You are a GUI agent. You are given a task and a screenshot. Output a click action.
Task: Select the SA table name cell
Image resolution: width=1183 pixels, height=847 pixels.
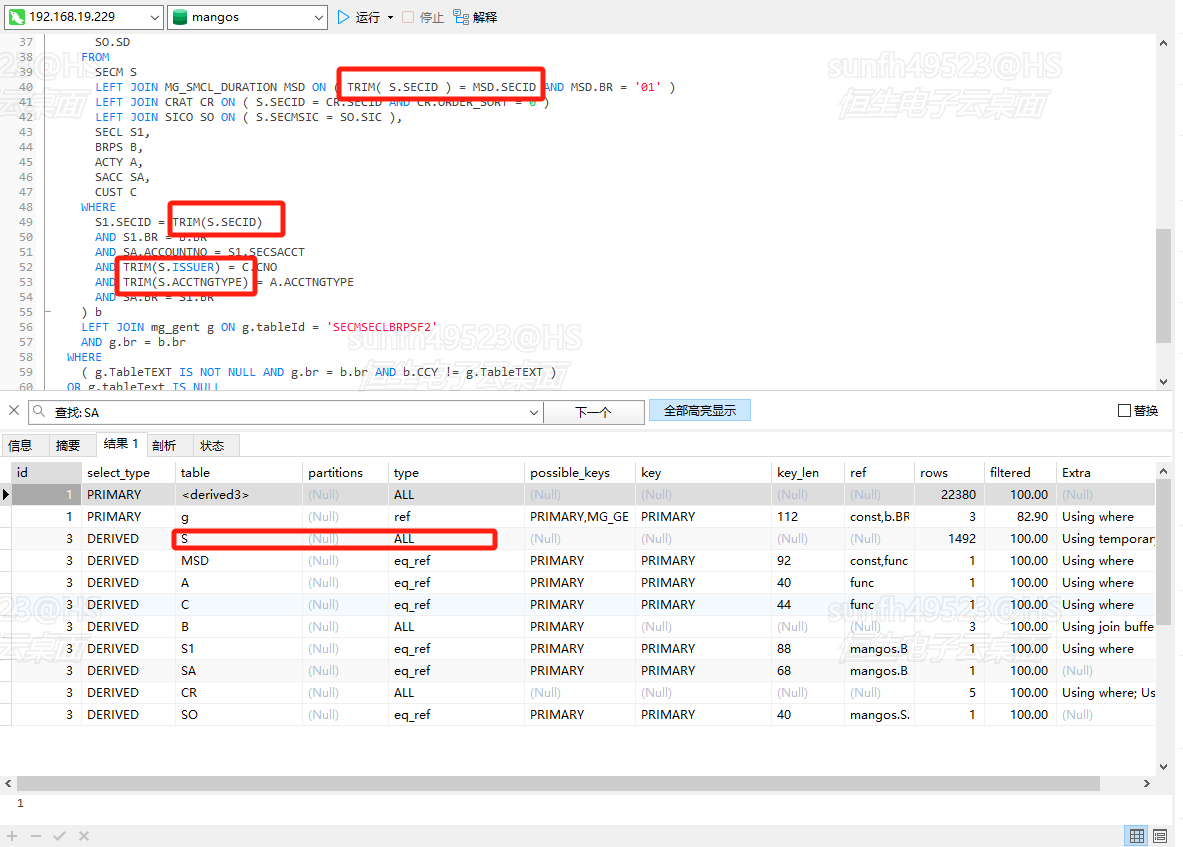pos(239,671)
